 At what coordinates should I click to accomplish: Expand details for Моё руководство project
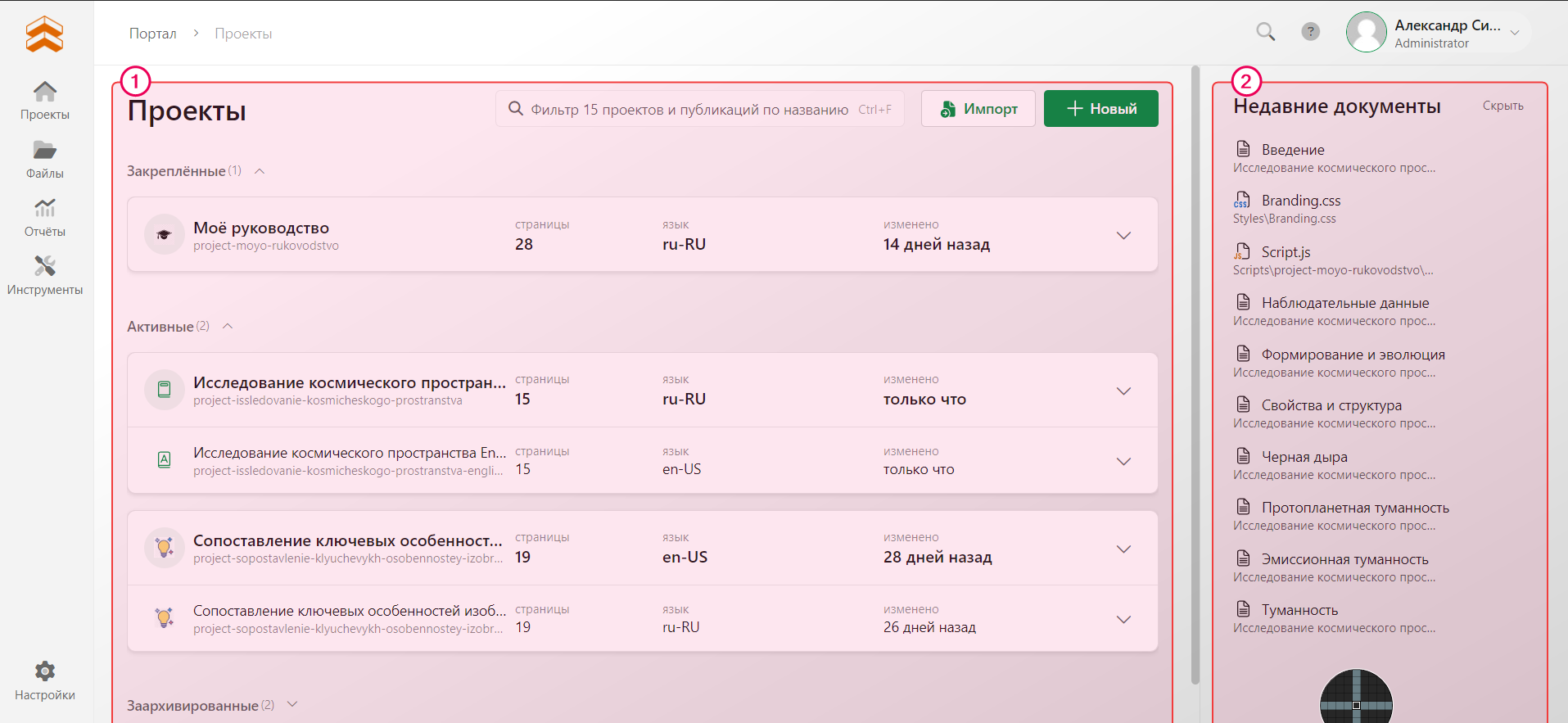(1123, 236)
